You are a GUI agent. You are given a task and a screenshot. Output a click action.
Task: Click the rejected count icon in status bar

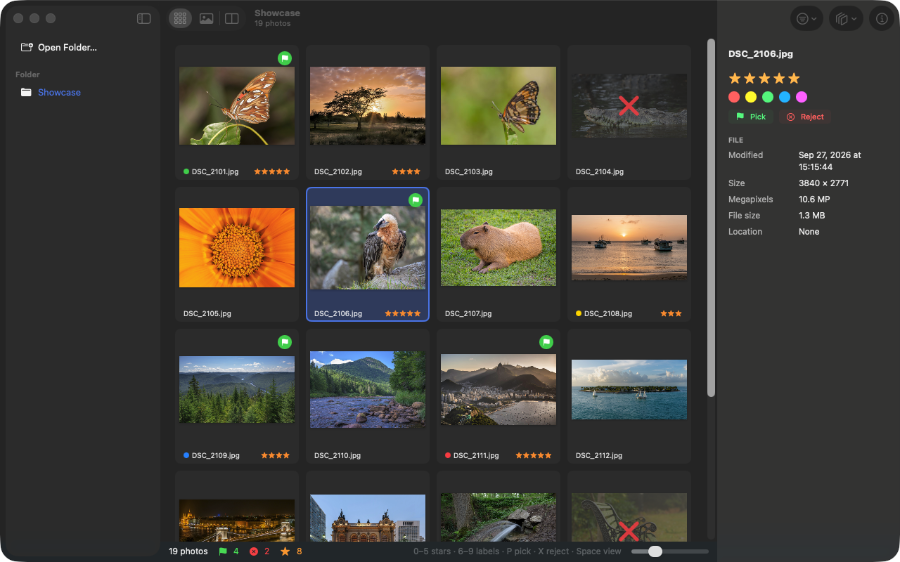tap(254, 551)
